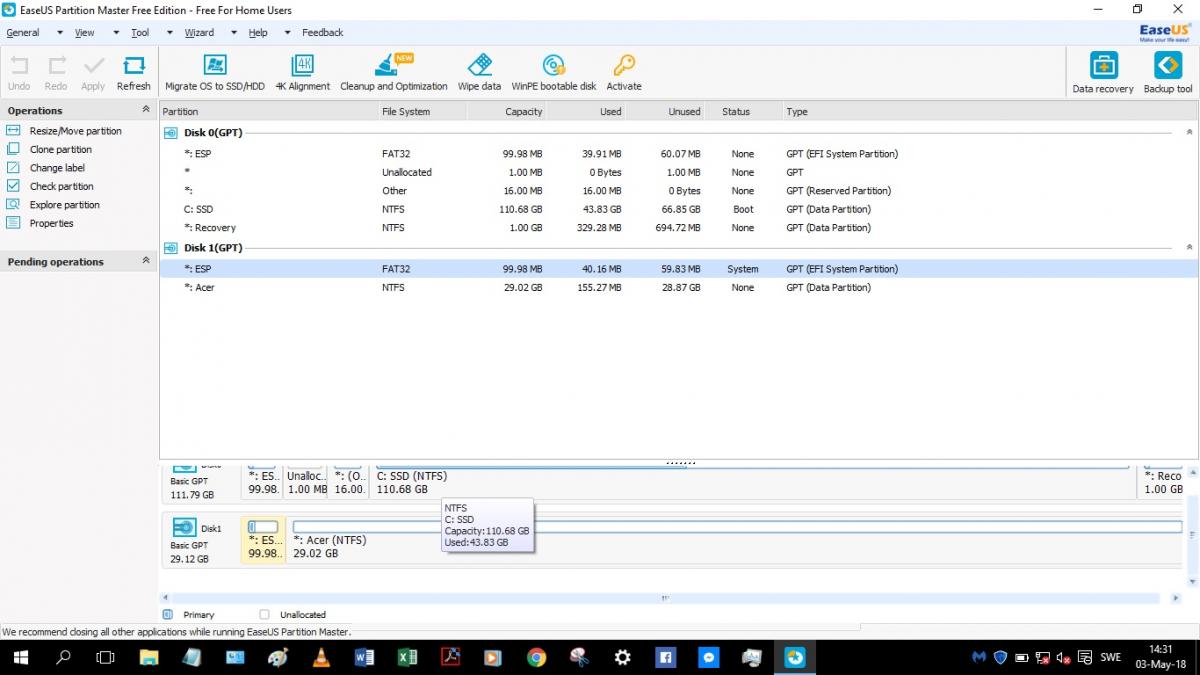
Task: Click the Redo toolbar button
Action: [x=56, y=74]
